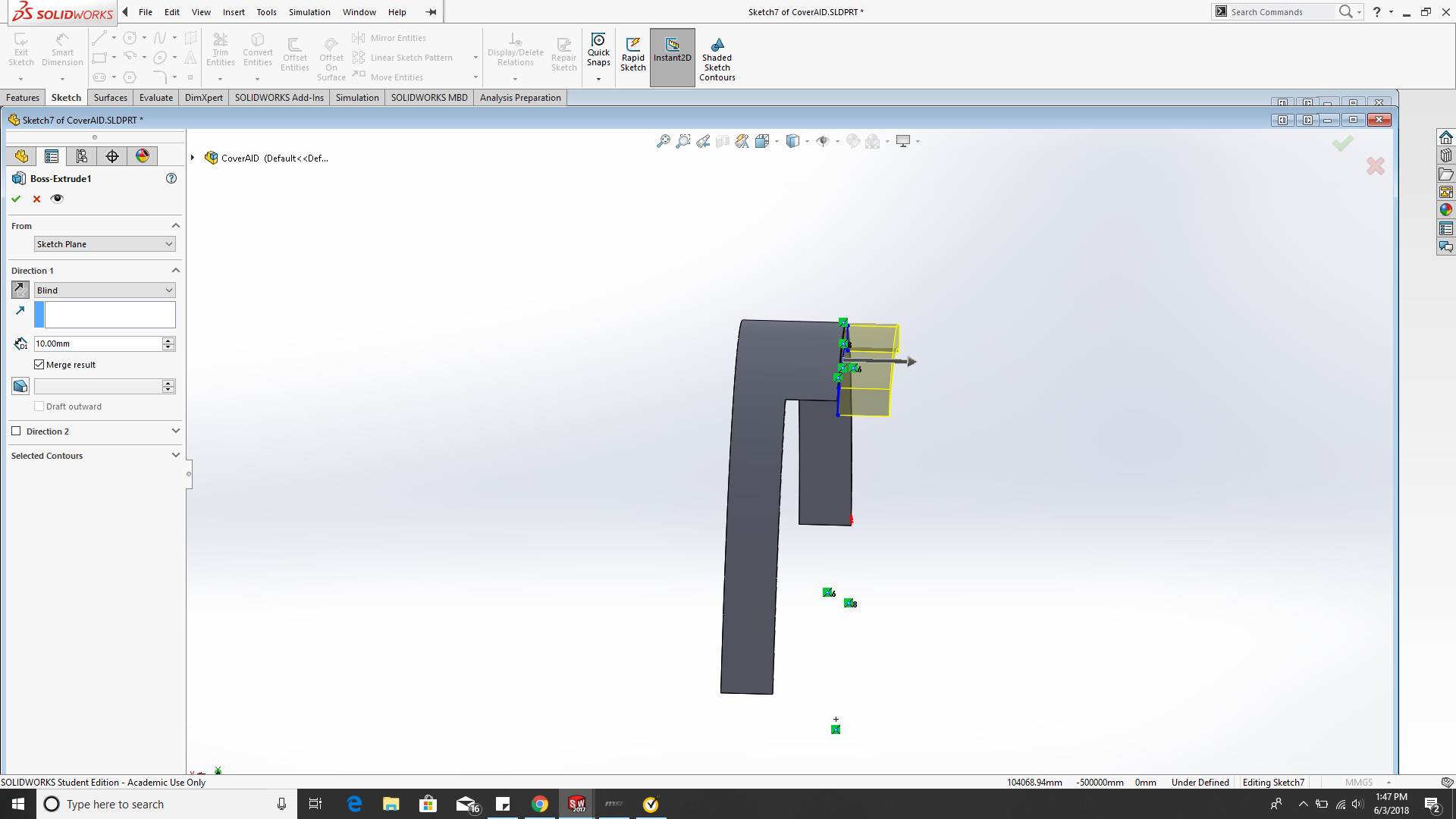
Task: Open Google Chrome from the taskbar
Action: point(540,804)
